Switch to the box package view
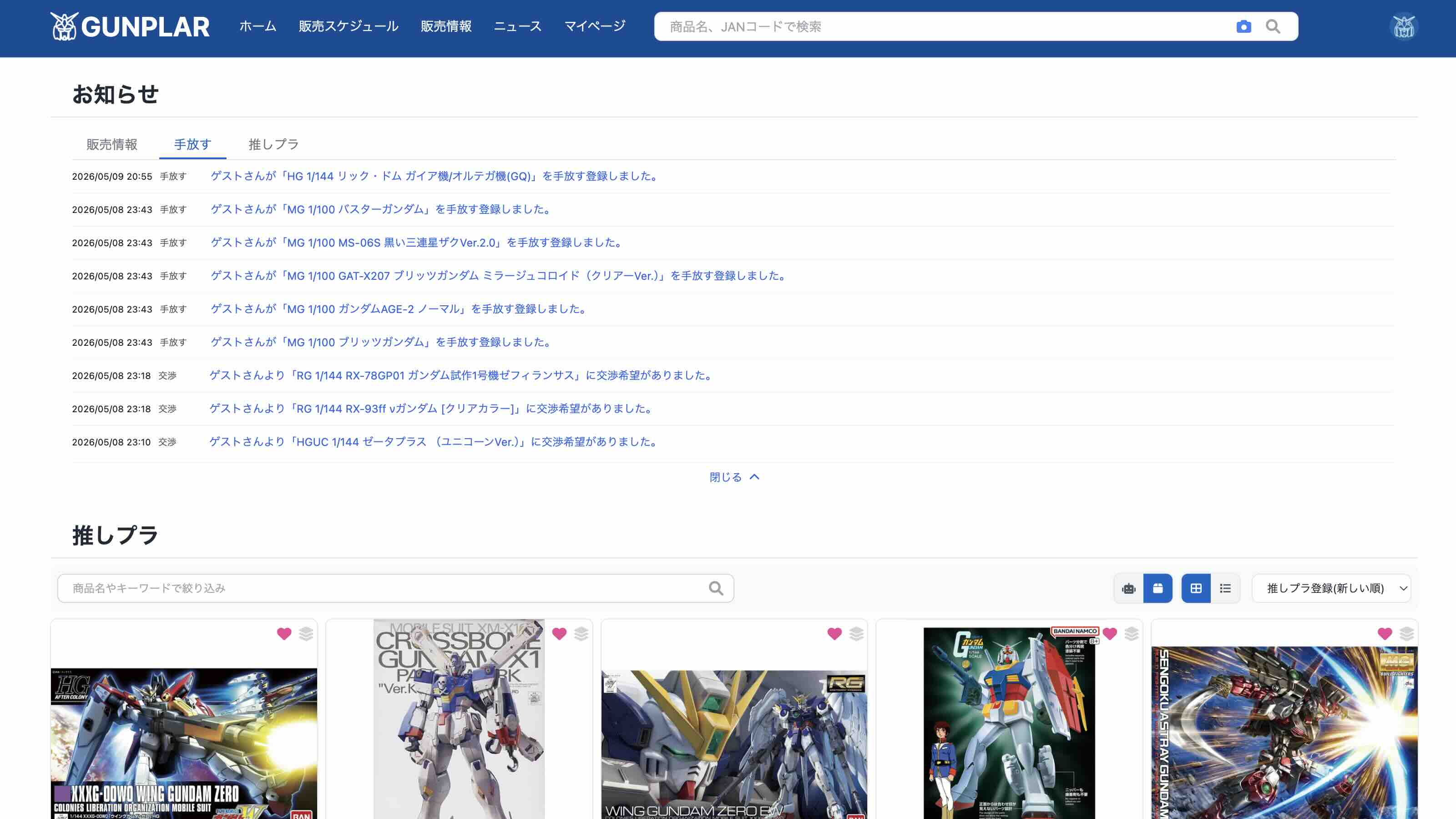1456x819 pixels. [1158, 588]
